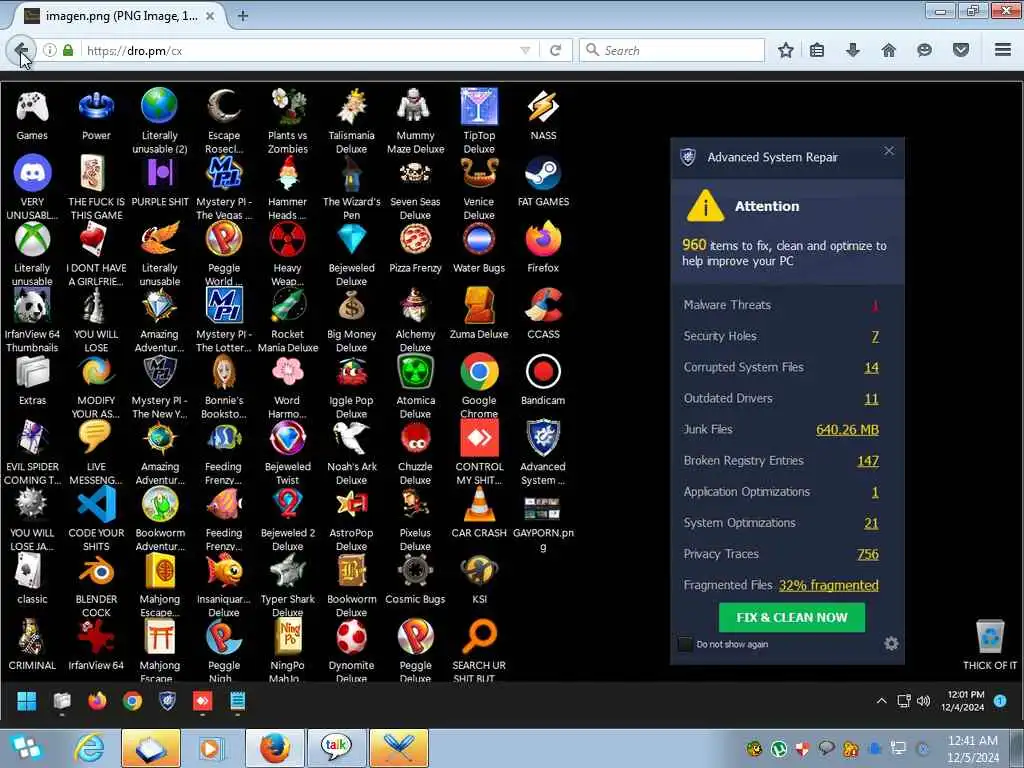The height and width of the screenshot is (768, 1024).
Task: Open Advanced System Repair settings gear
Action: (891, 644)
